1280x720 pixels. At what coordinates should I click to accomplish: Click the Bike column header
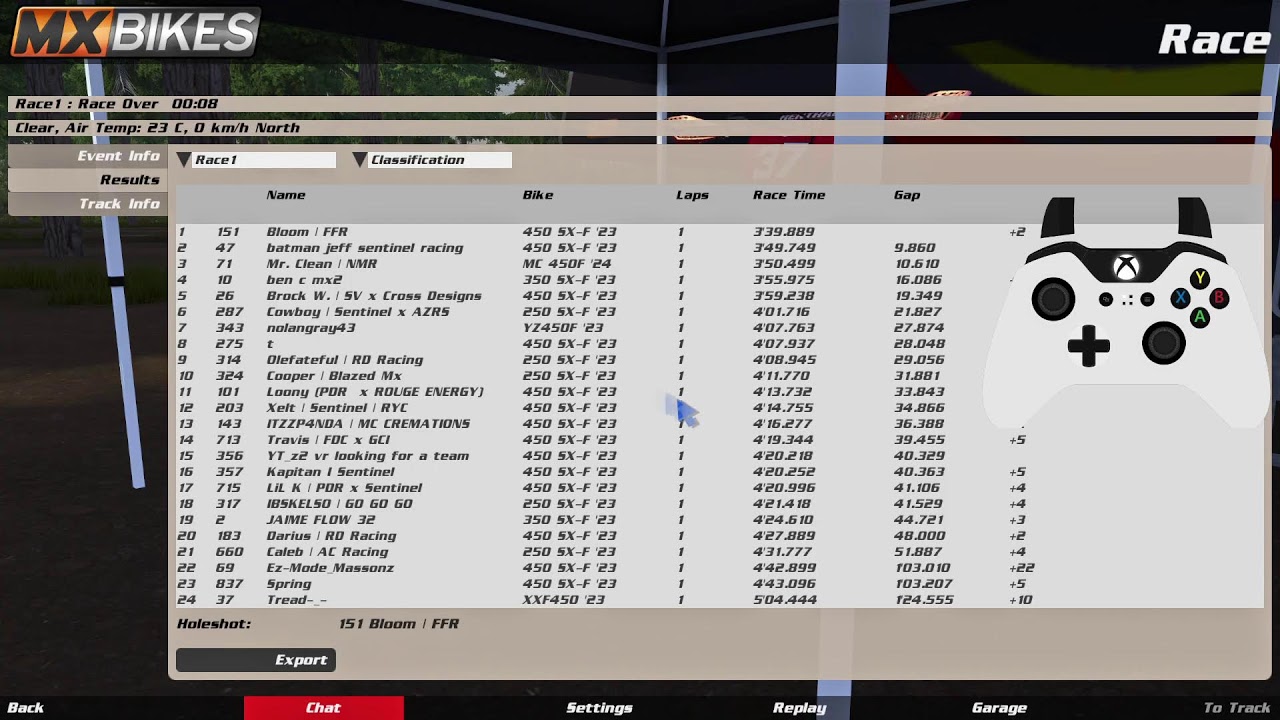coord(538,195)
